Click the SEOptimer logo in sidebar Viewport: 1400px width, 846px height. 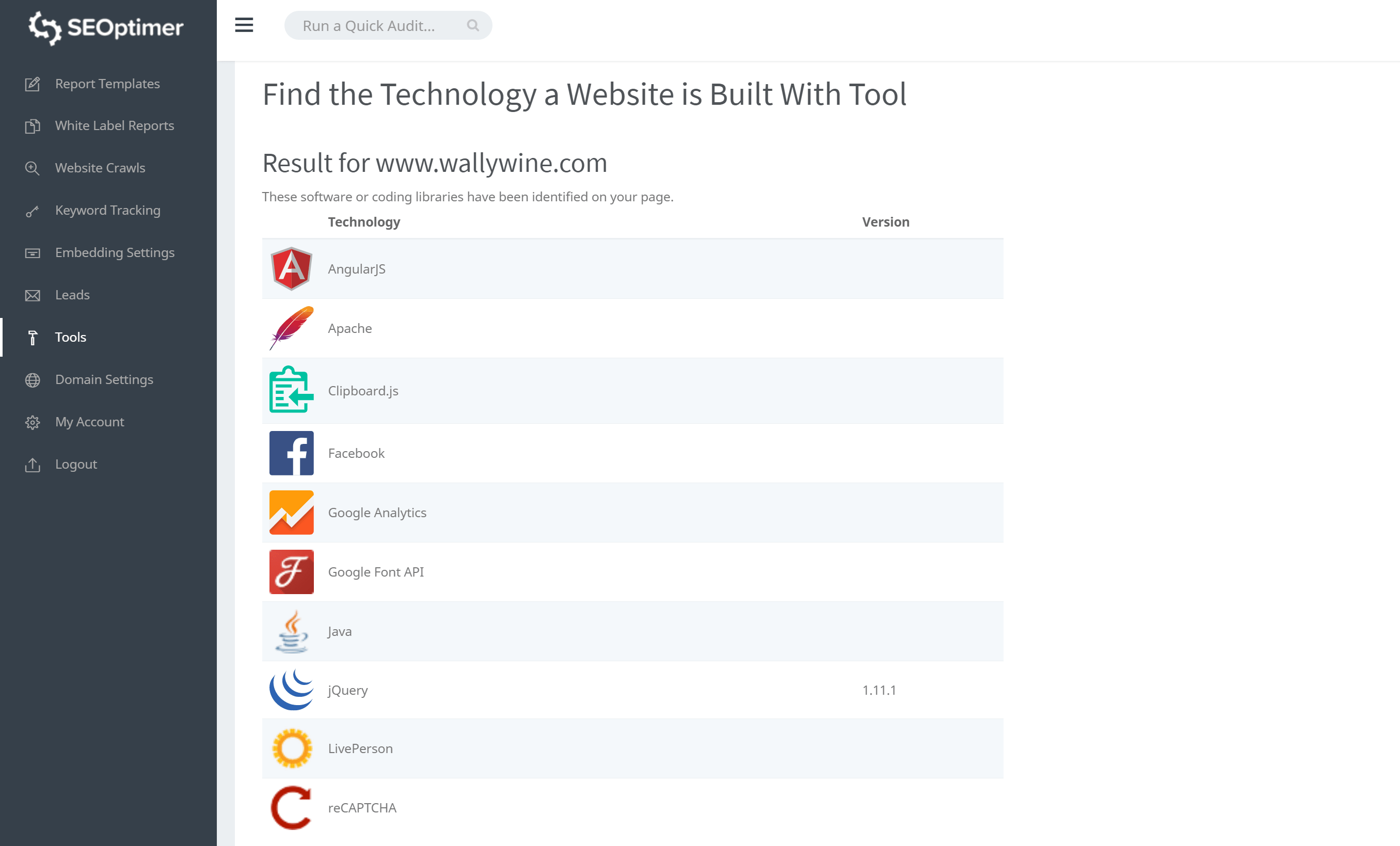[108, 27]
